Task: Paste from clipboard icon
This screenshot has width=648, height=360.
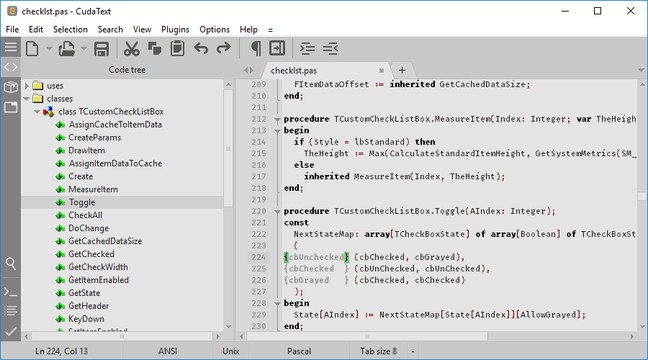Action: pos(178,49)
